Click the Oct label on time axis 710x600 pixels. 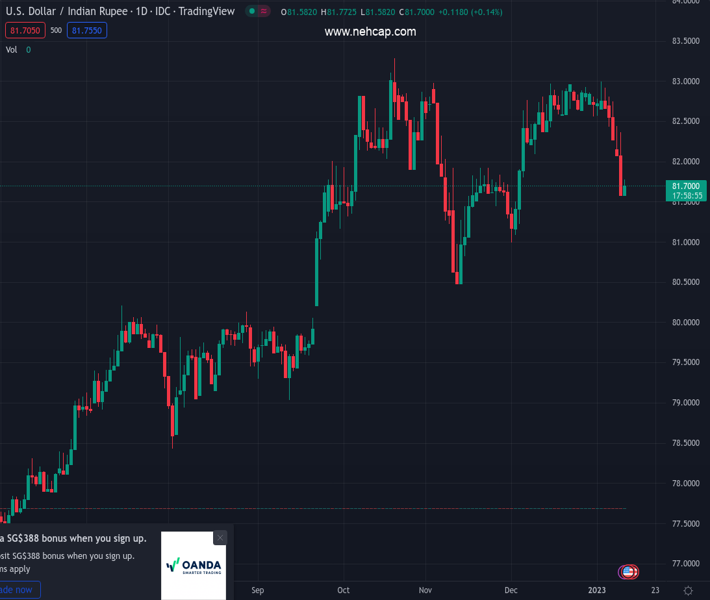(344, 590)
